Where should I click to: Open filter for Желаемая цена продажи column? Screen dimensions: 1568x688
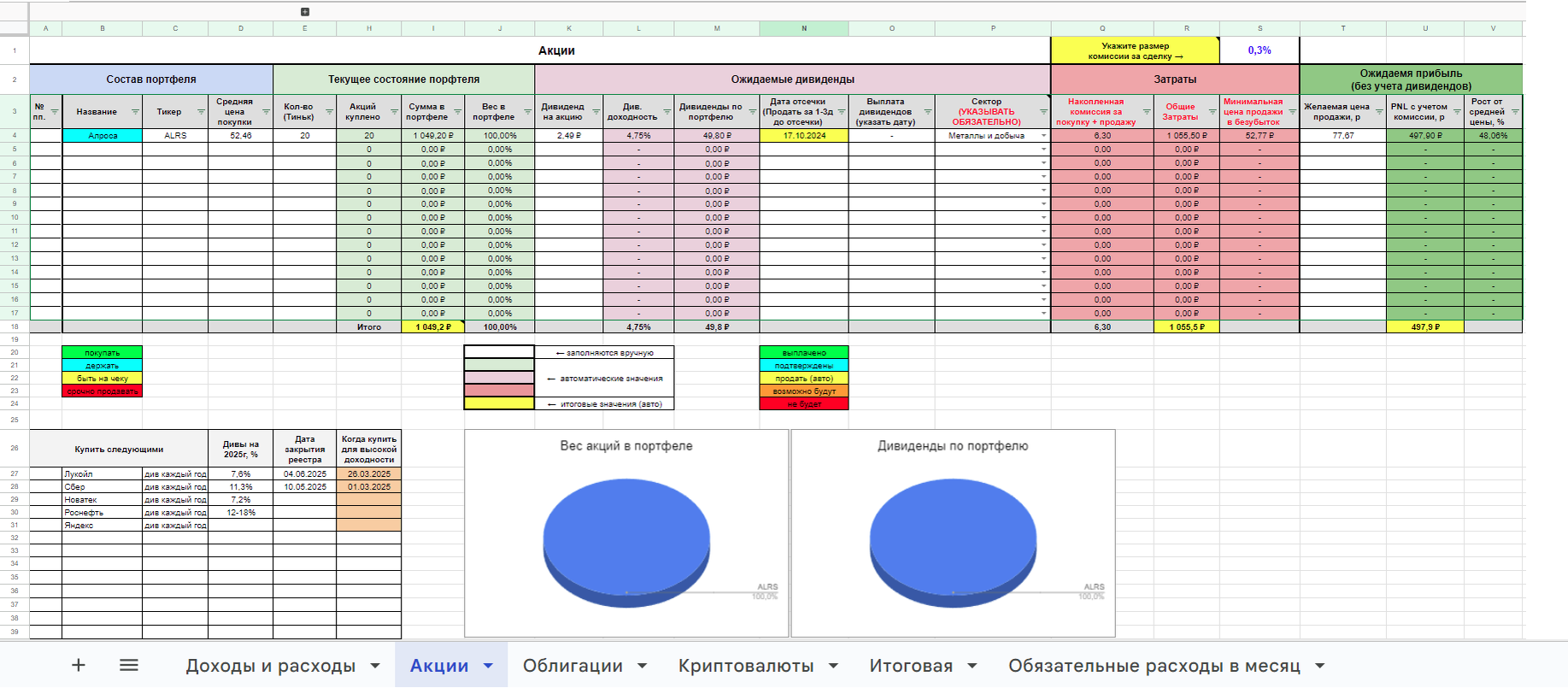(x=1378, y=112)
